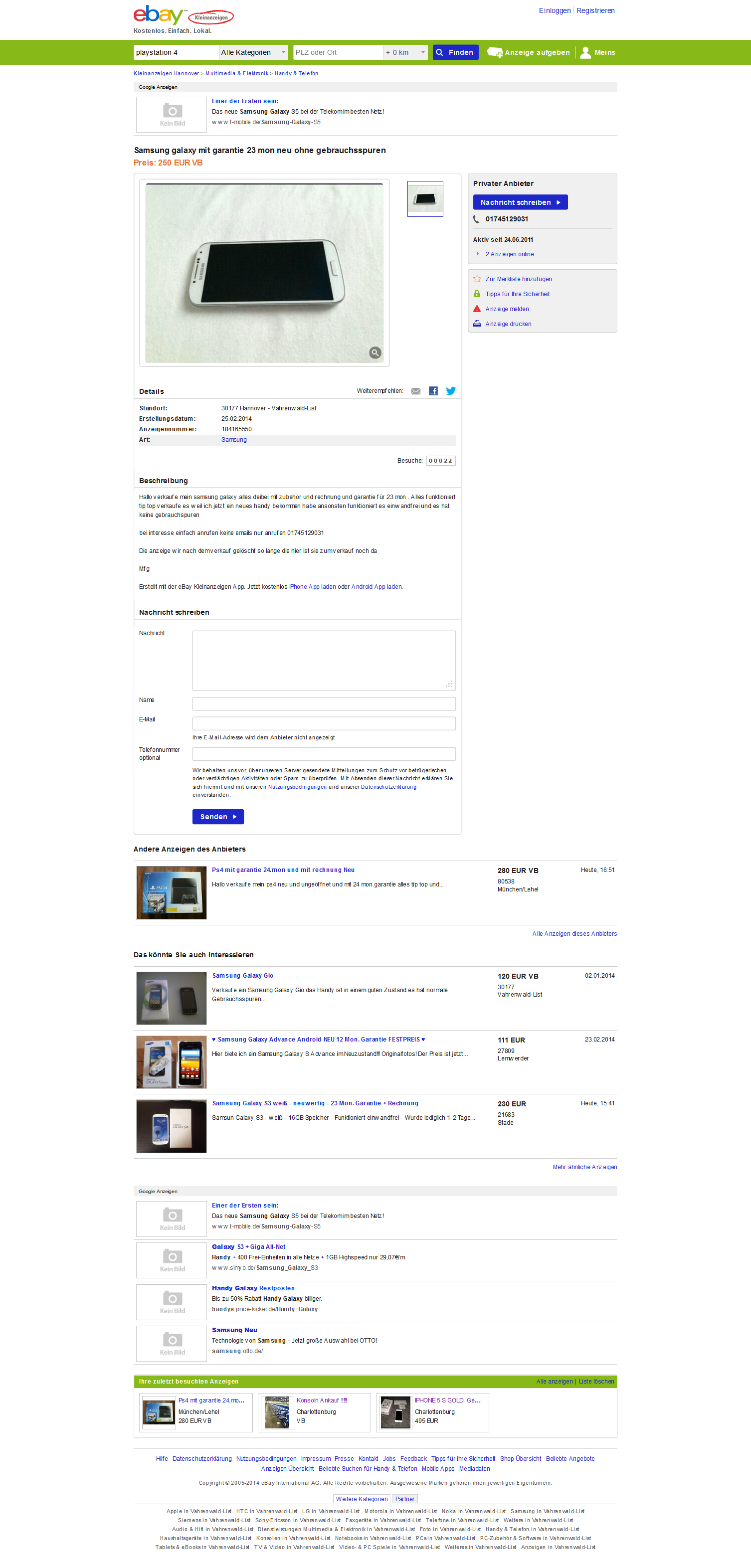Viewport: 751px width, 1568px height.
Task: Share the listing on Facebook
Action: click(433, 391)
